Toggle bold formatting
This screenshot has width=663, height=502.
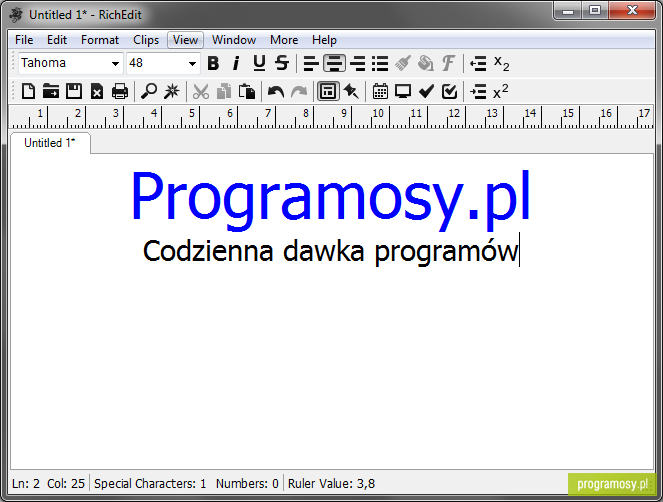click(214, 63)
